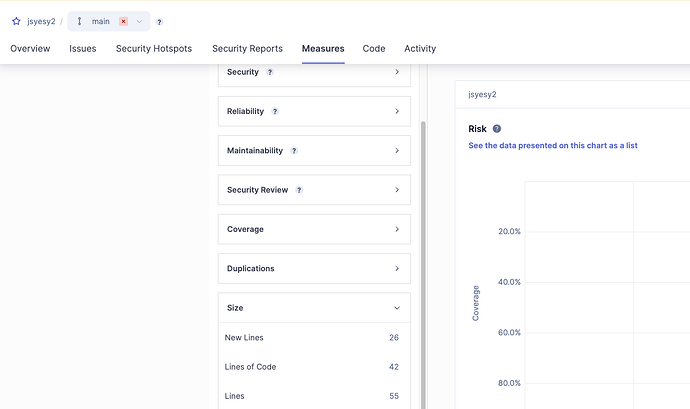Viewport: 690px width, 409px height.
Task: Select the Measures tab
Action: pos(323,48)
